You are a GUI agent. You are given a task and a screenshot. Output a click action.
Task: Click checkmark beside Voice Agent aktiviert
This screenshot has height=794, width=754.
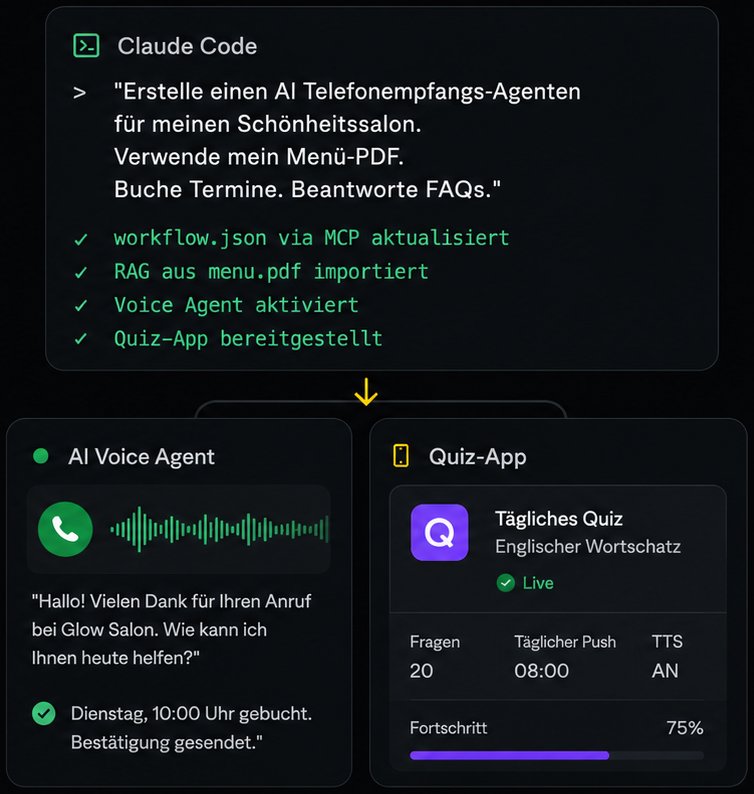[x=81, y=306]
